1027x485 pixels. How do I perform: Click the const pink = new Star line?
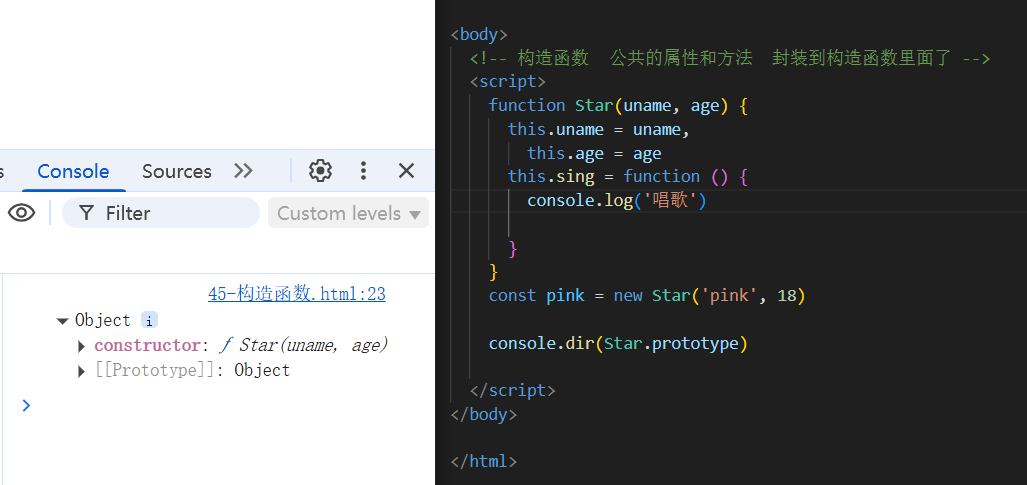647,296
